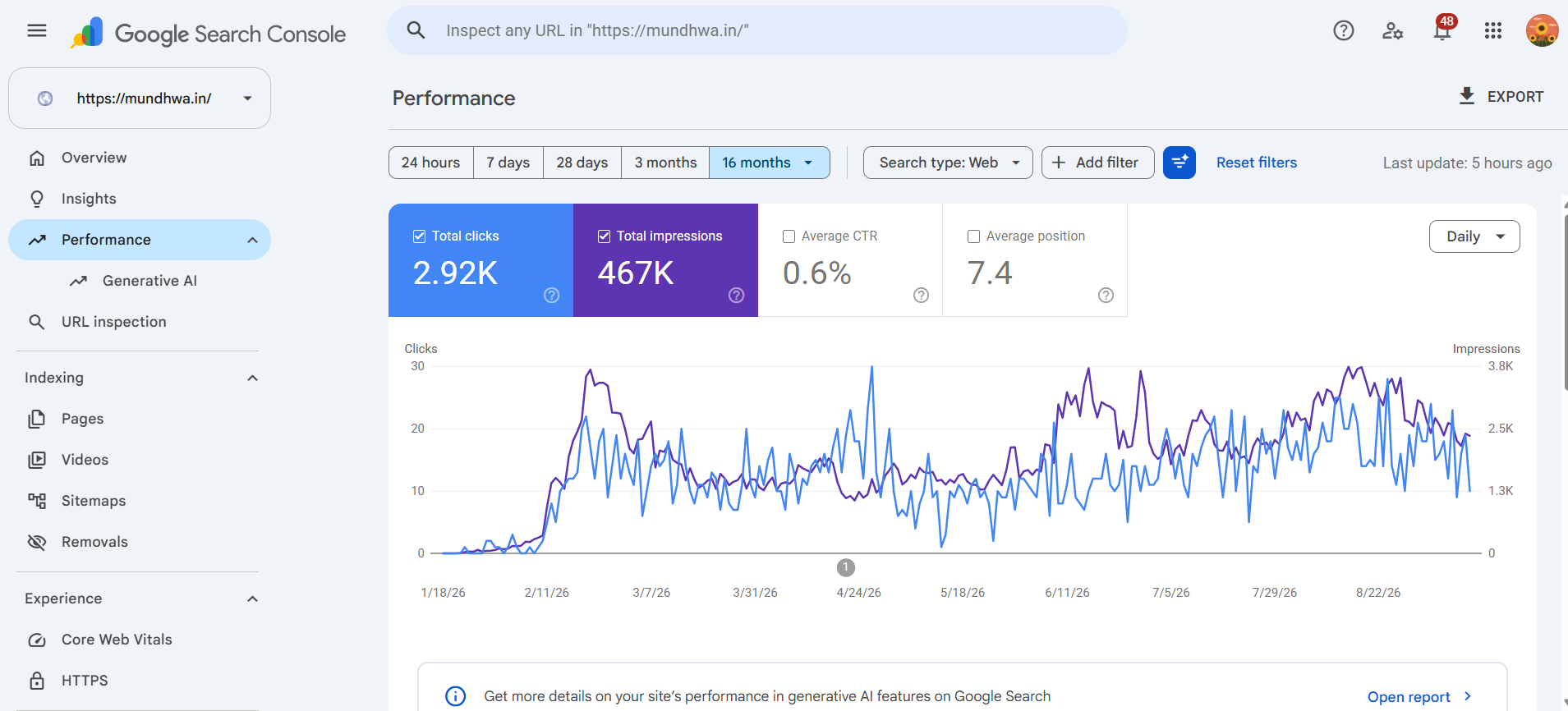Go to the Insights menu item
This screenshot has width=1568, height=711.
pos(140,199)
